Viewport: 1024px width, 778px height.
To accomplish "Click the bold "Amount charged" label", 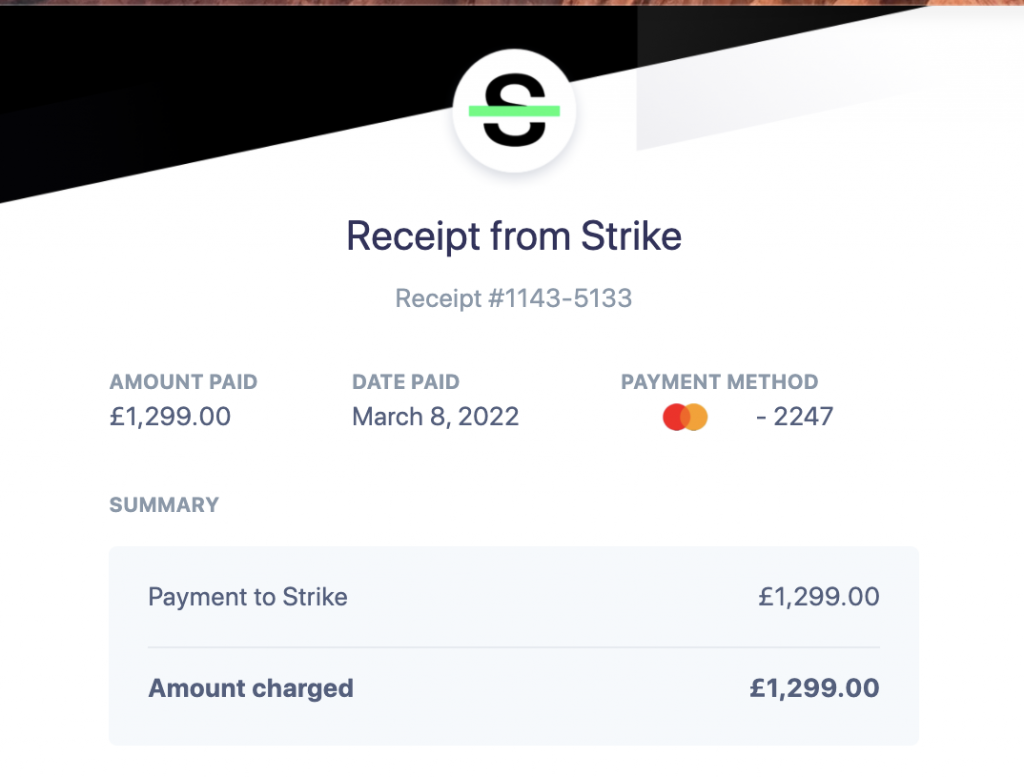I will [251, 688].
